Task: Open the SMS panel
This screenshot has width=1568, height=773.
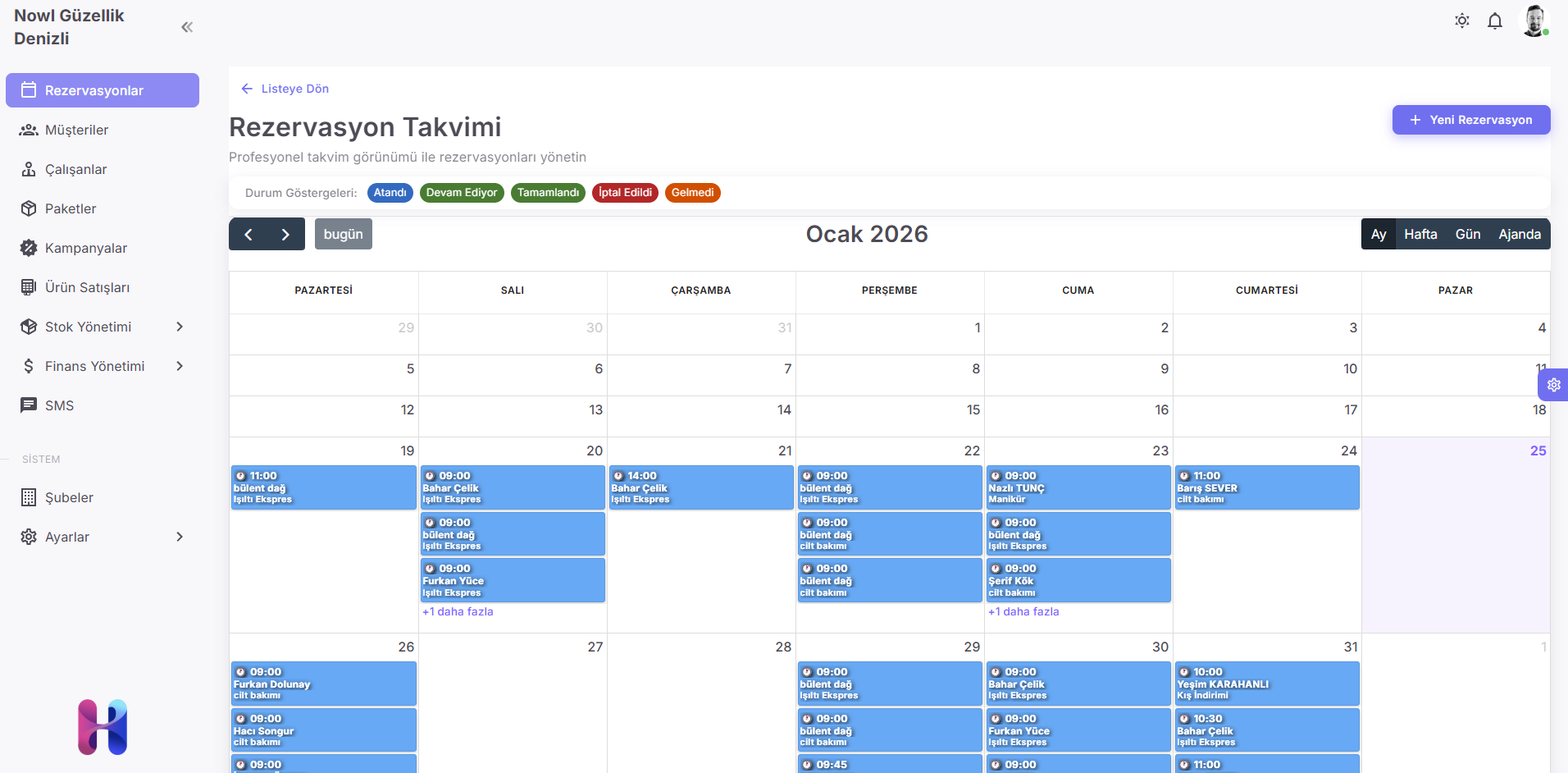Action: point(59,405)
